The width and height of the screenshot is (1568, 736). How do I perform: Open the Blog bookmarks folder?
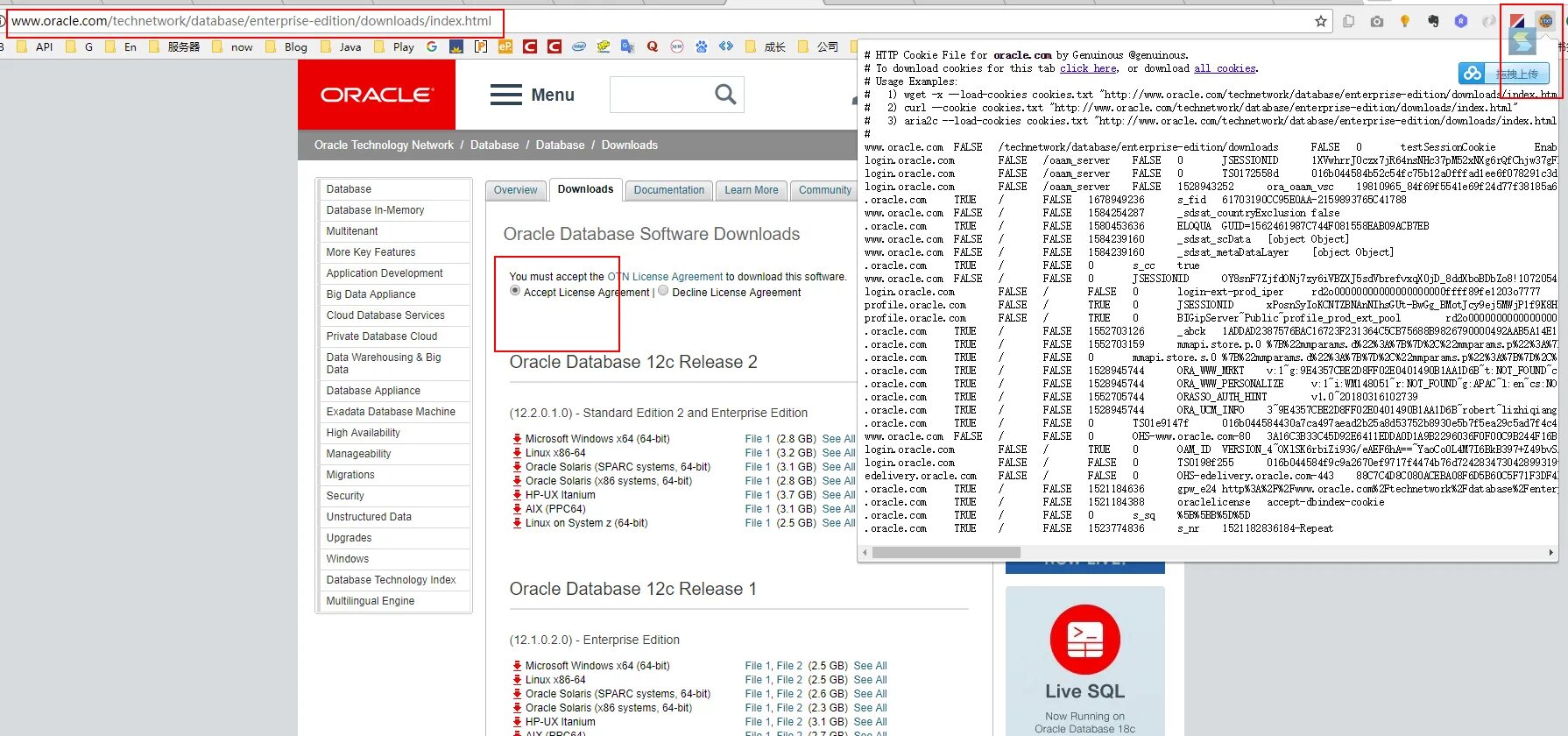click(286, 46)
